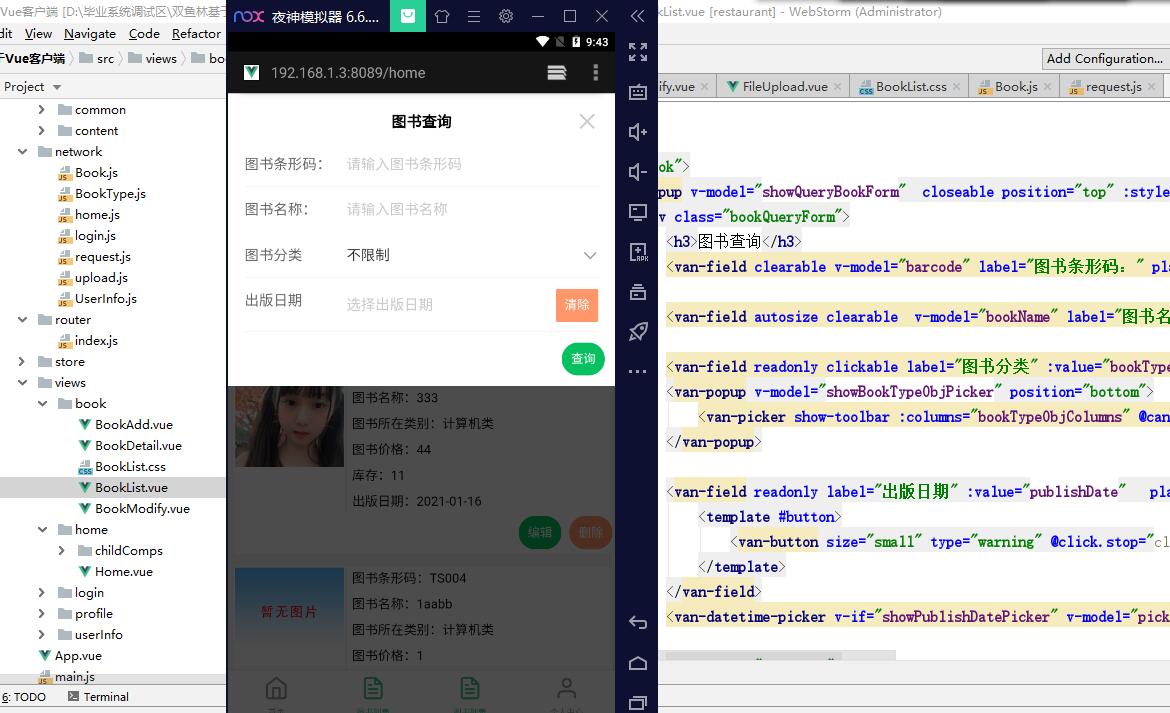Select index.js under router
Viewport: 1170px width, 713px height.
coord(87,340)
